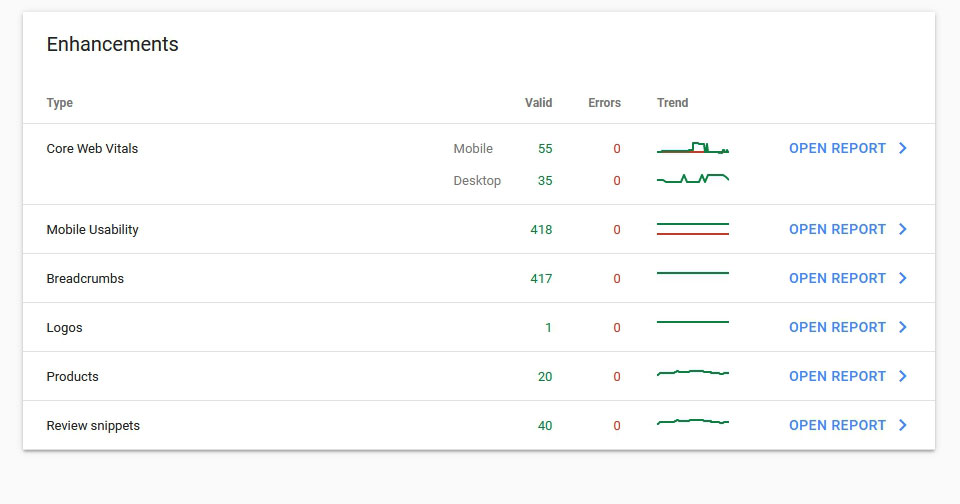Click the Logos trend line

click(693, 322)
